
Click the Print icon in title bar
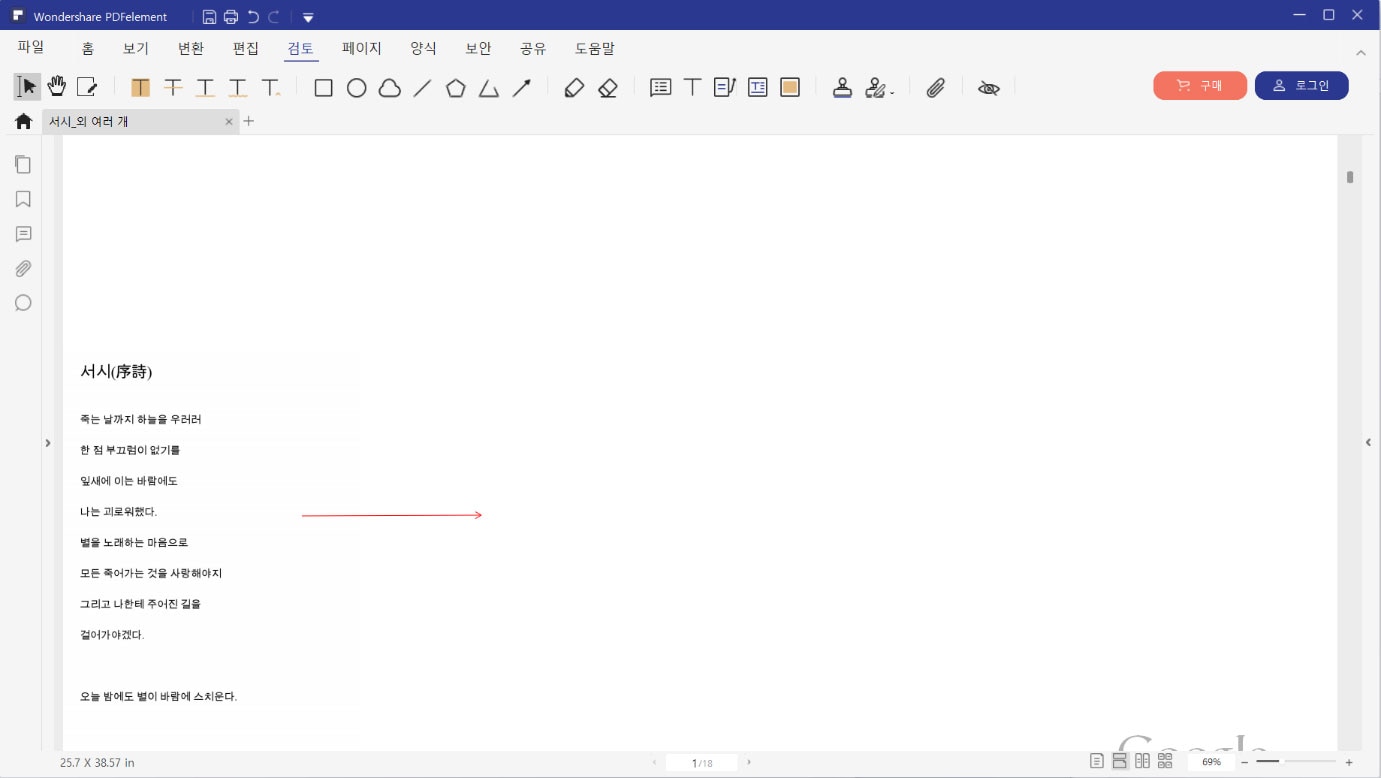(x=231, y=17)
